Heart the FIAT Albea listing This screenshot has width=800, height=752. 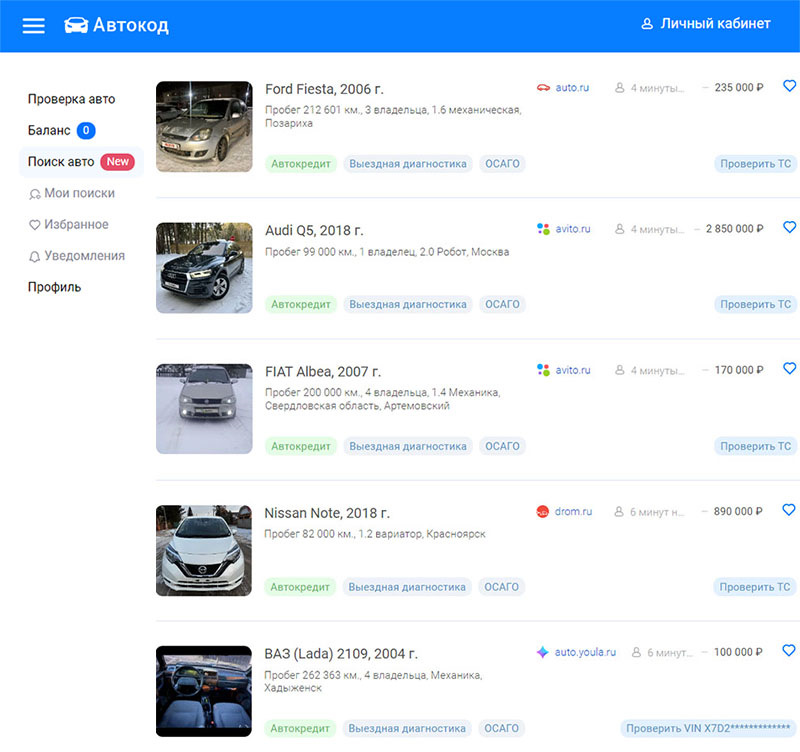tap(789, 369)
